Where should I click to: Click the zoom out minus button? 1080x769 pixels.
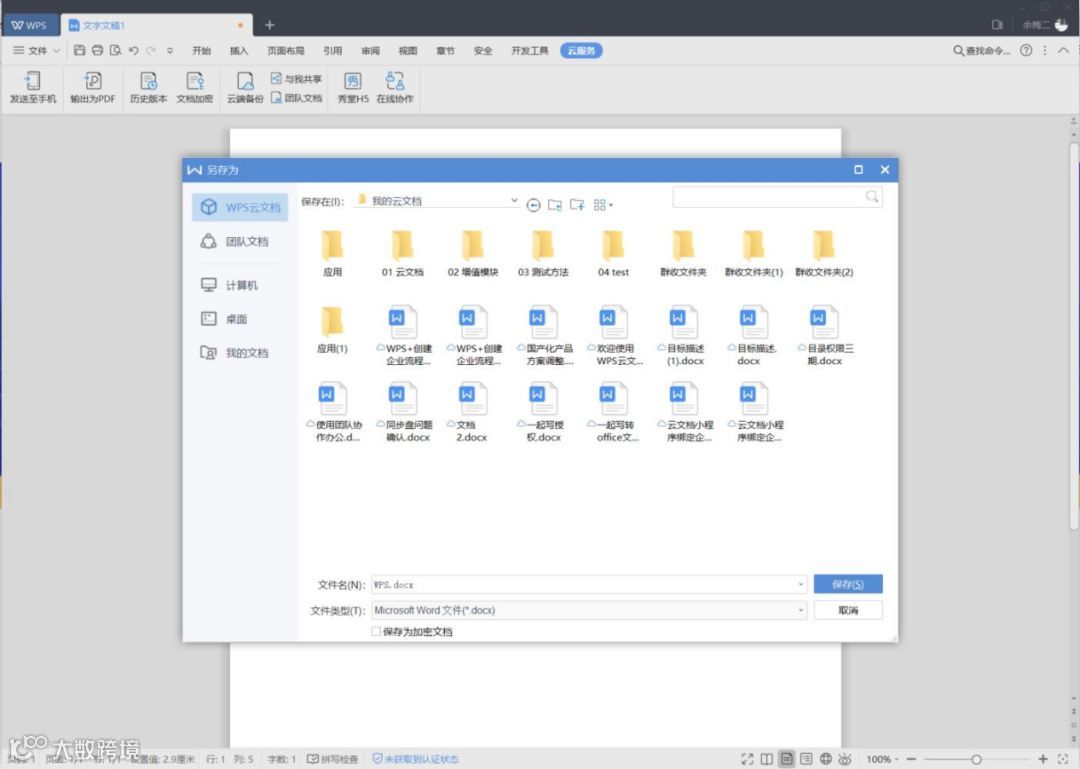click(x=911, y=759)
